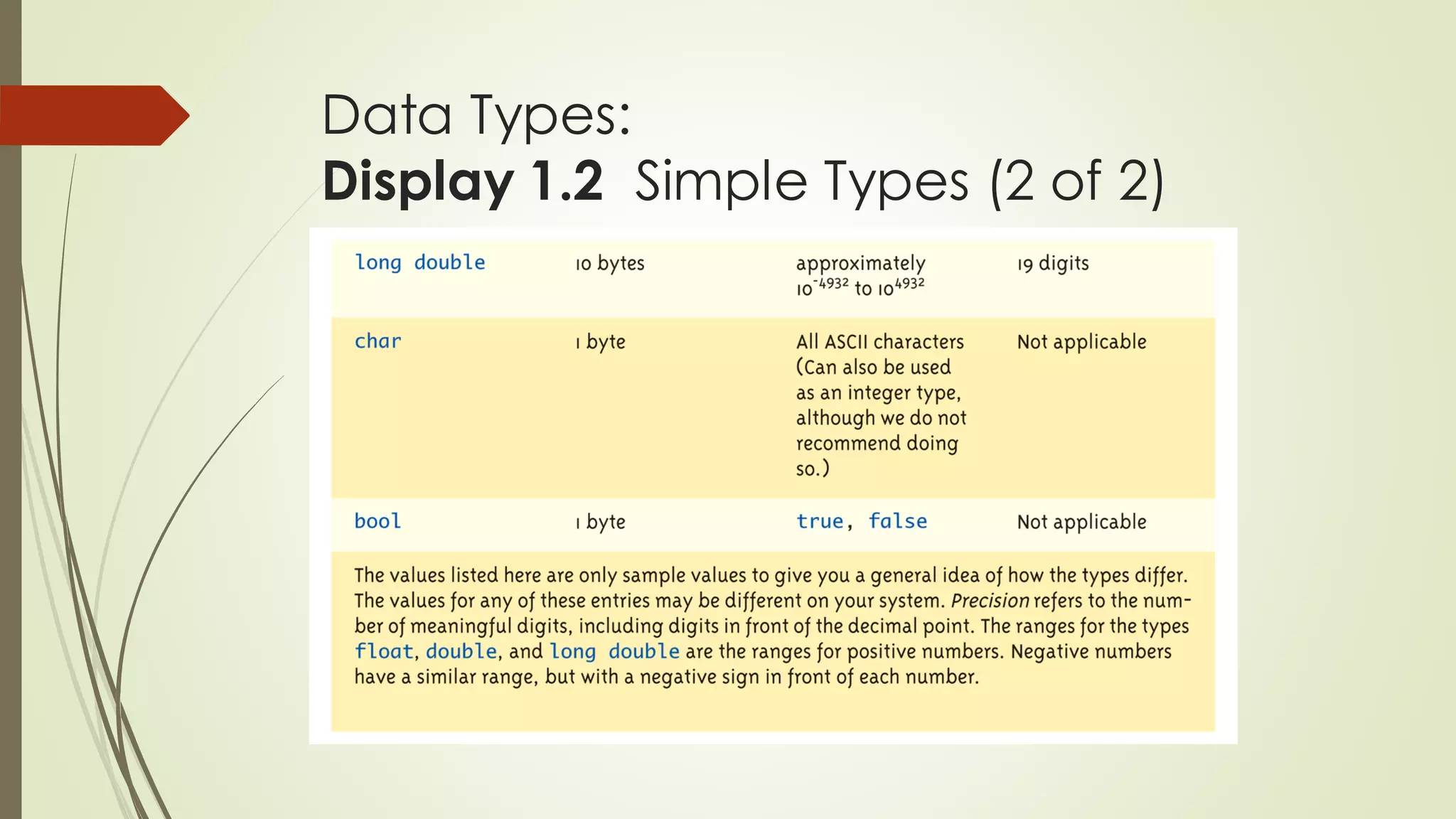Image resolution: width=1456 pixels, height=819 pixels.
Task: Click the 'Display 1.2' bold heading
Action: click(x=463, y=181)
